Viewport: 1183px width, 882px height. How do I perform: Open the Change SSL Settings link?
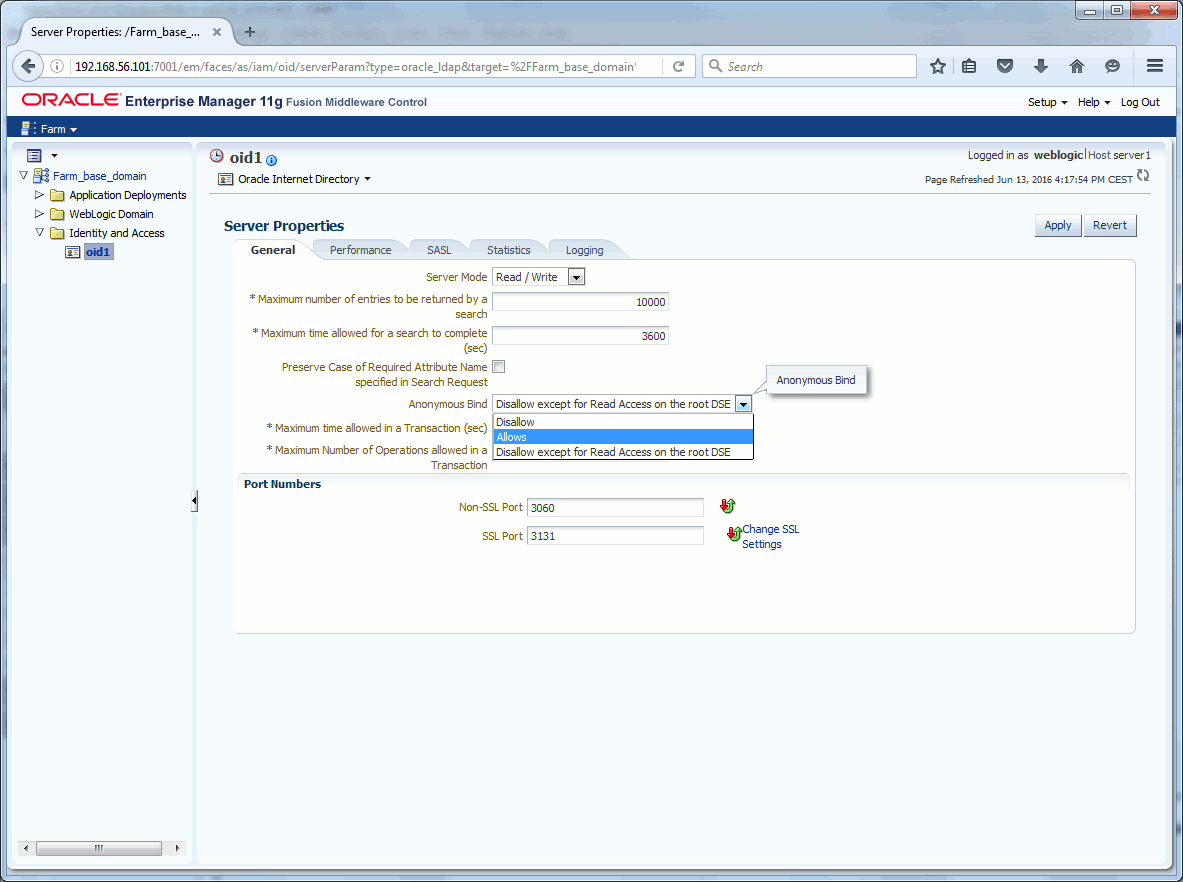click(x=770, y=536)
